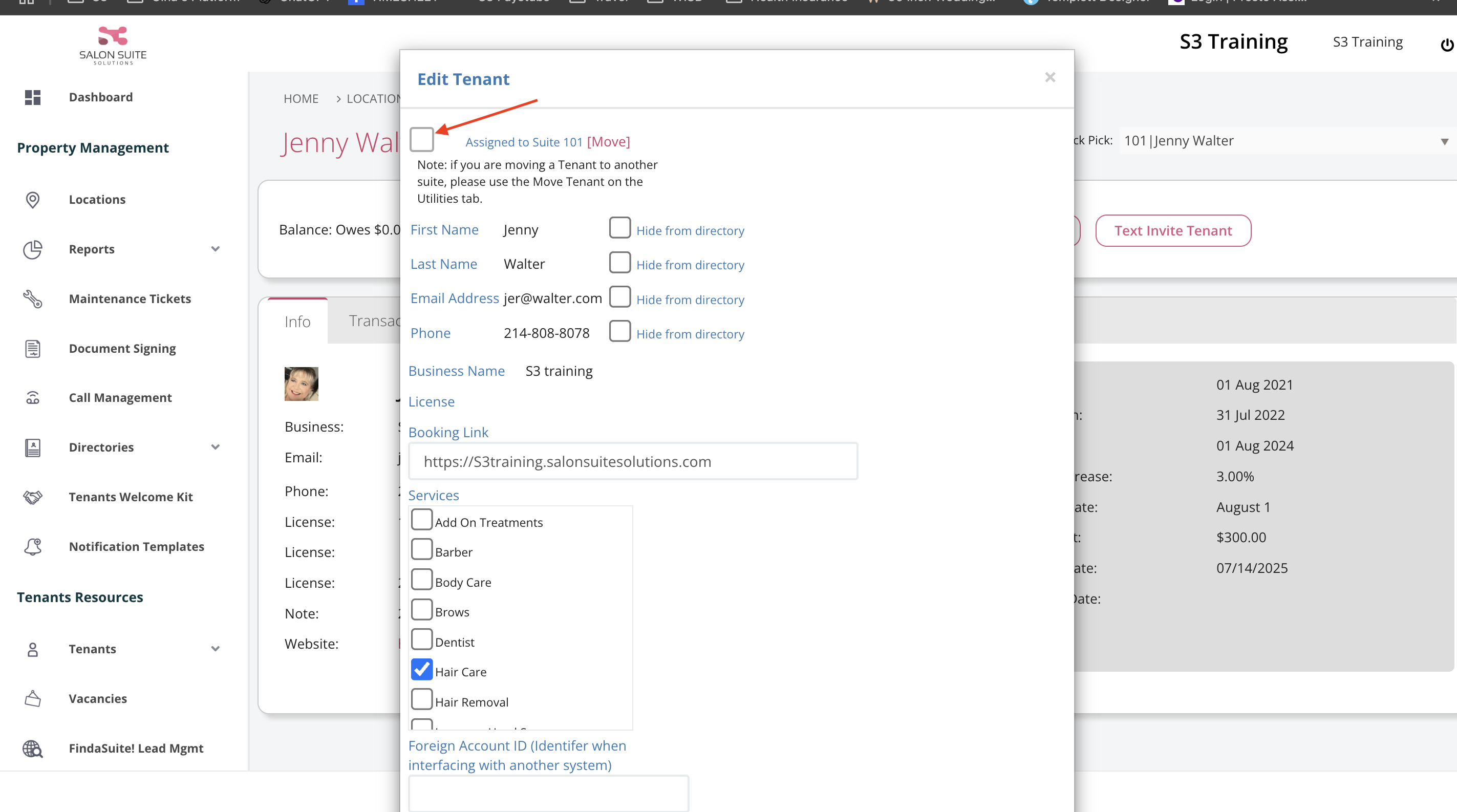1457x812 pixels.
Task: Click the [Move] suite link
Action: click(x=608, y=142)
